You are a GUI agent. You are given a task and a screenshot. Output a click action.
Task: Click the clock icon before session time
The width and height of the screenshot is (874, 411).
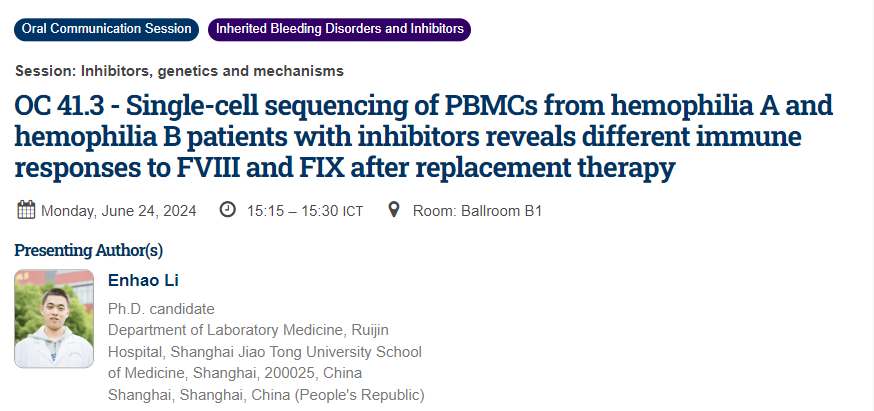click(x=228, y=210)
